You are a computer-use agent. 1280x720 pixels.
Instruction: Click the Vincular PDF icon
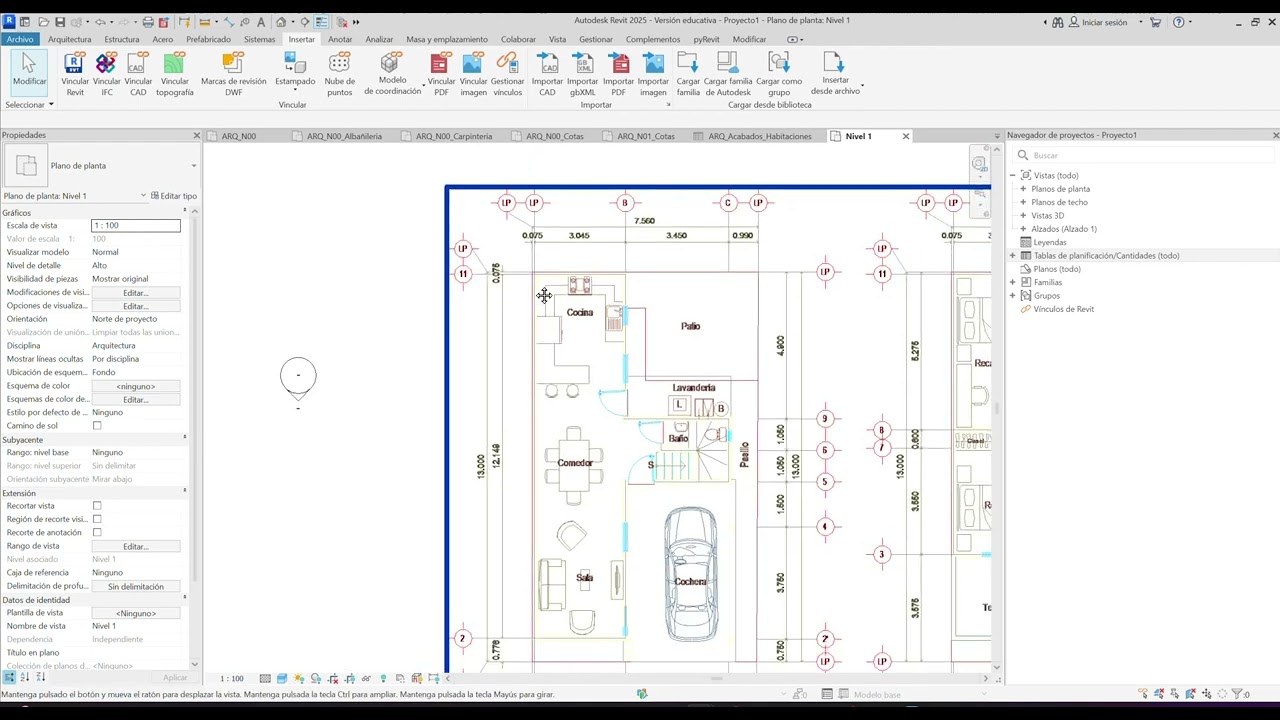441,75
